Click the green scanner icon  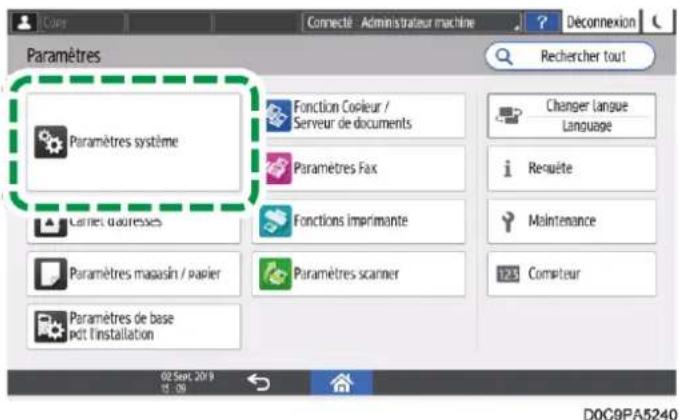tap(275, 274)
